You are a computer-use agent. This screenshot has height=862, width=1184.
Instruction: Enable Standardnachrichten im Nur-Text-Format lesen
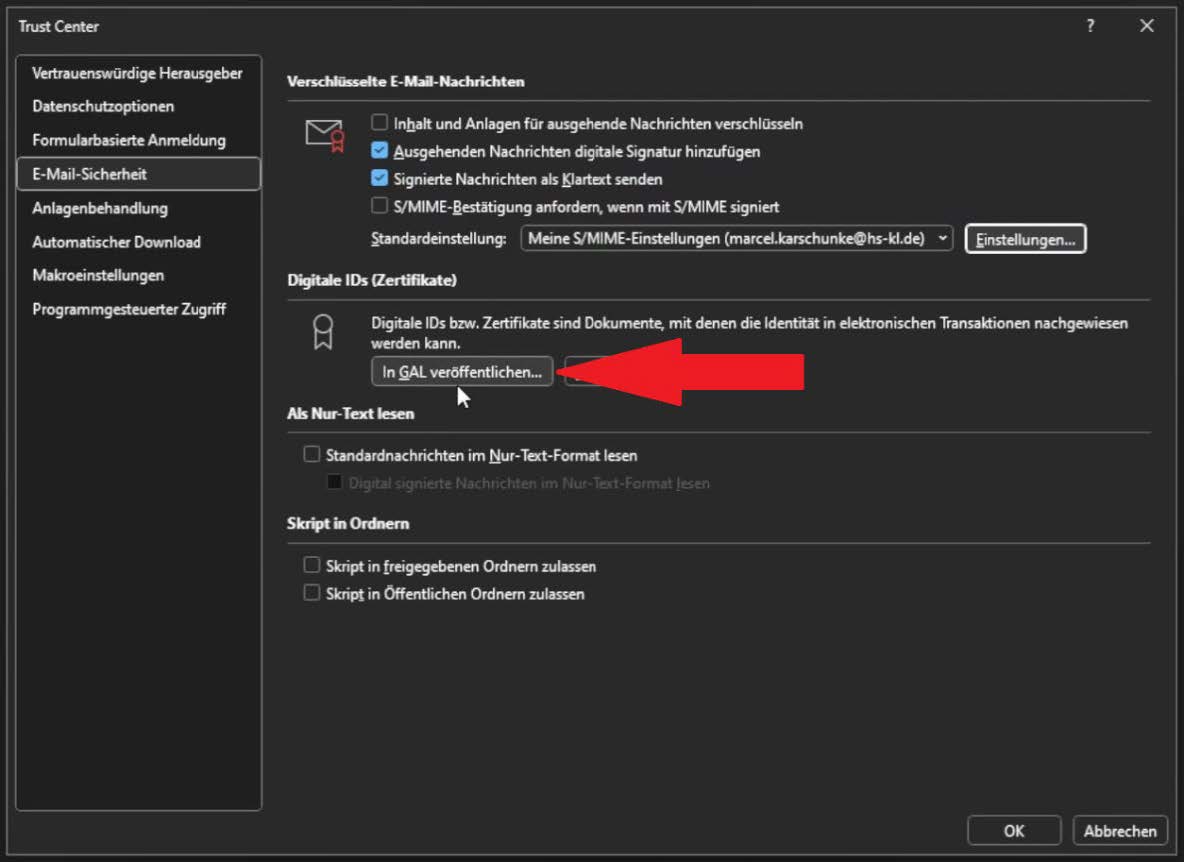(x=312, y=454)
